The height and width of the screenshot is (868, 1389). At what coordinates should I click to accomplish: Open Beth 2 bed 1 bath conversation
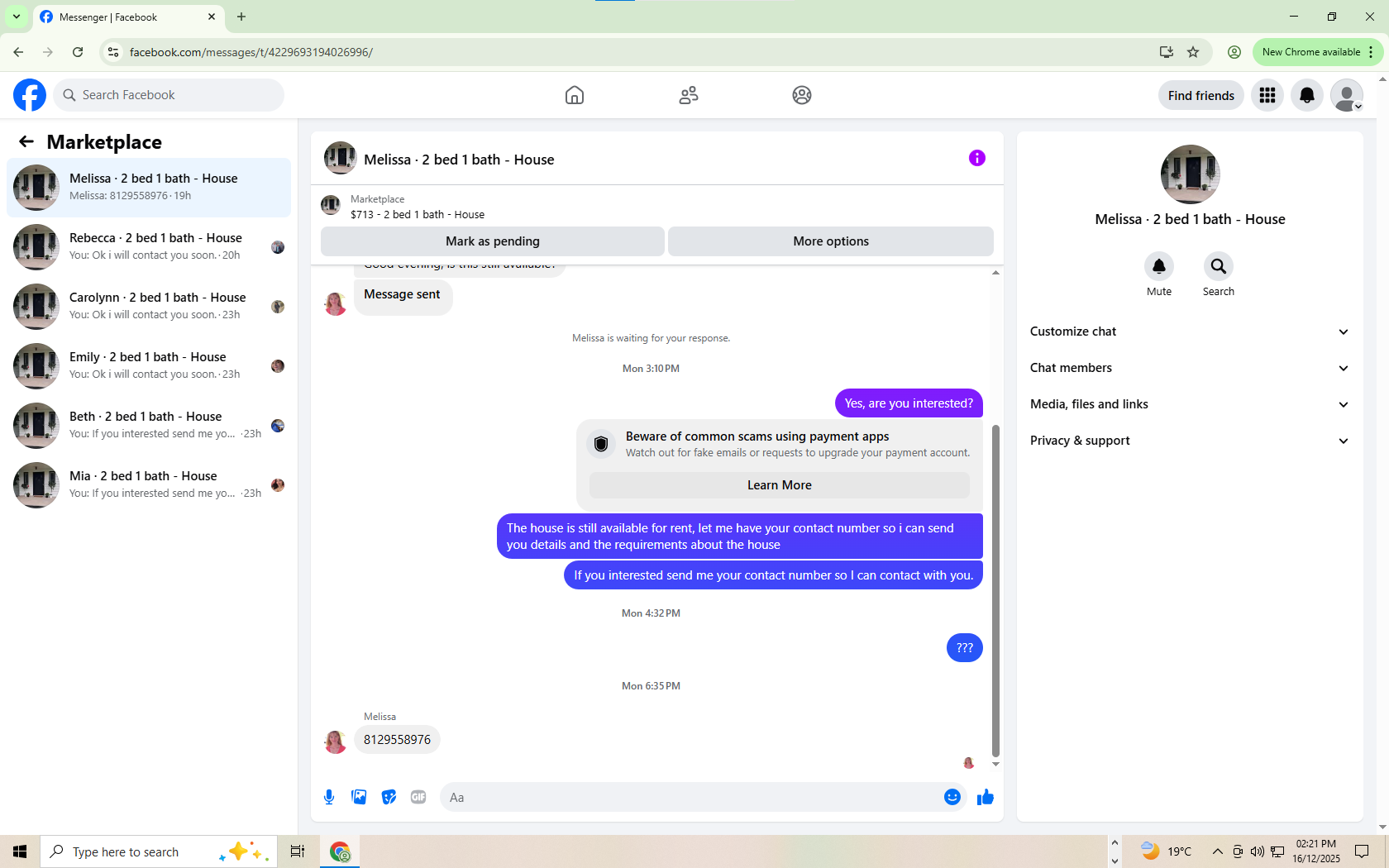pos(149,426)
